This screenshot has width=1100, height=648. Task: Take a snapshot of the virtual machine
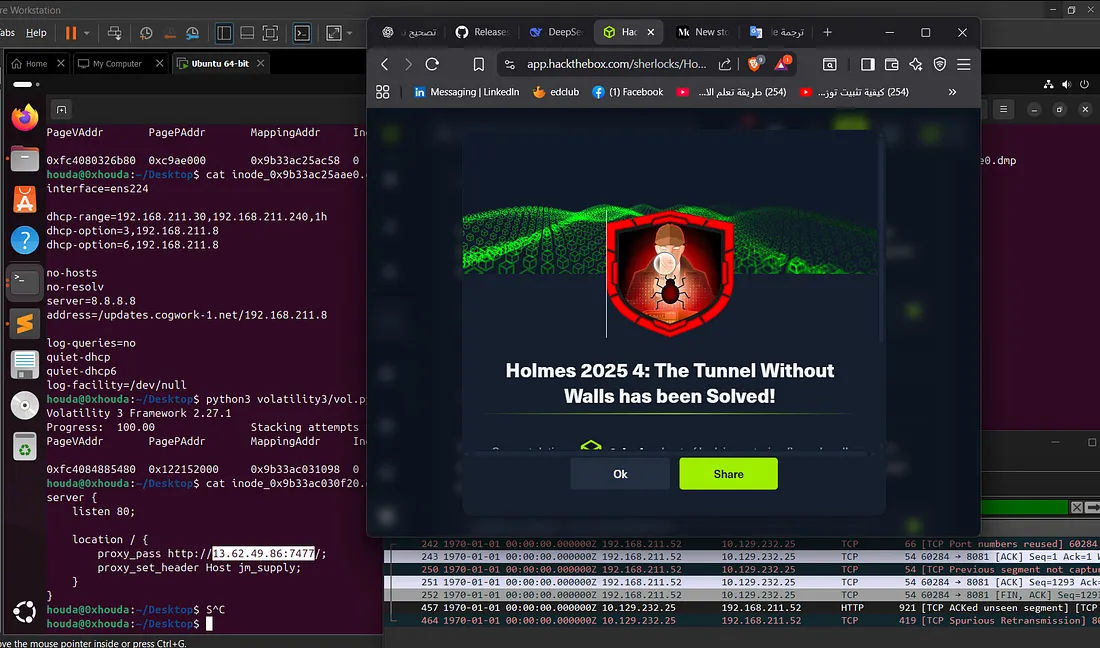point(146,33)
